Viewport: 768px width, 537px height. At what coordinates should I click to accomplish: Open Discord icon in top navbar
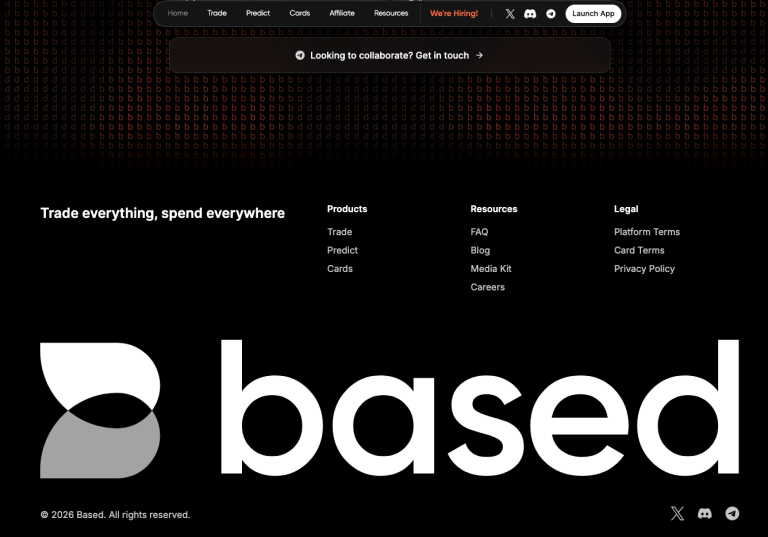click(x=530, y=14)
